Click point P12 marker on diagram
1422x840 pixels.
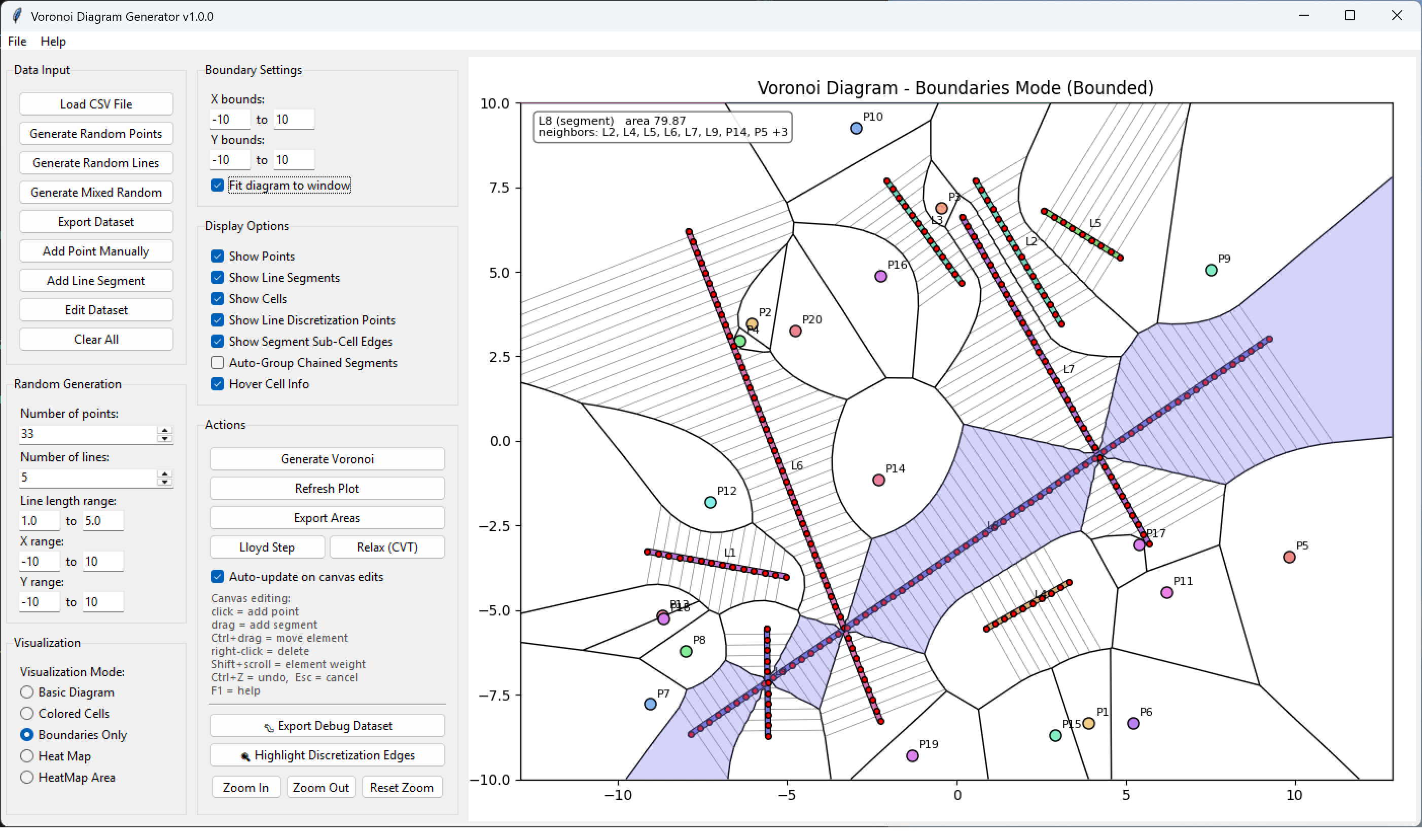click(710, 502)
